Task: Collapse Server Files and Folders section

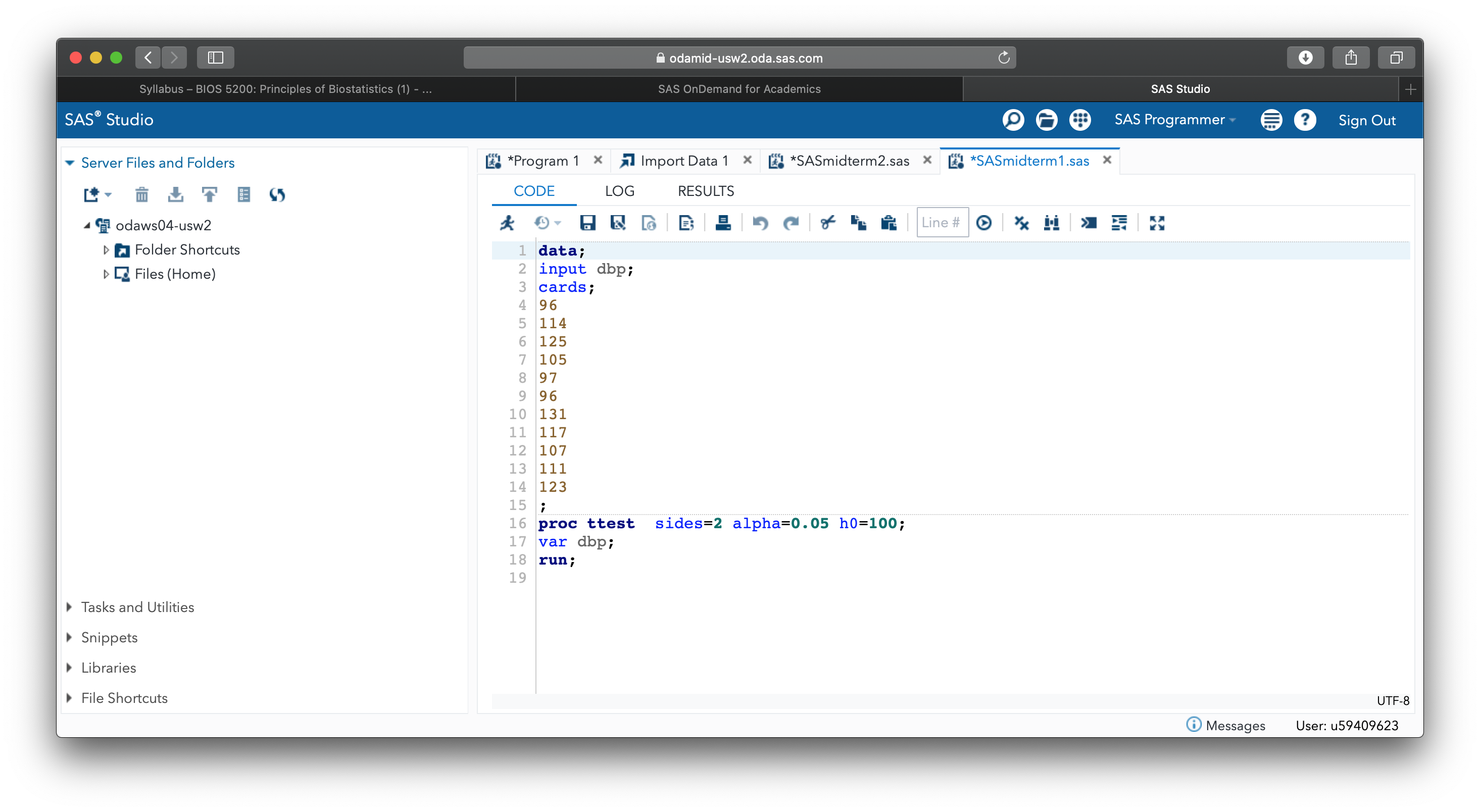Action: (x=70, y=163)
